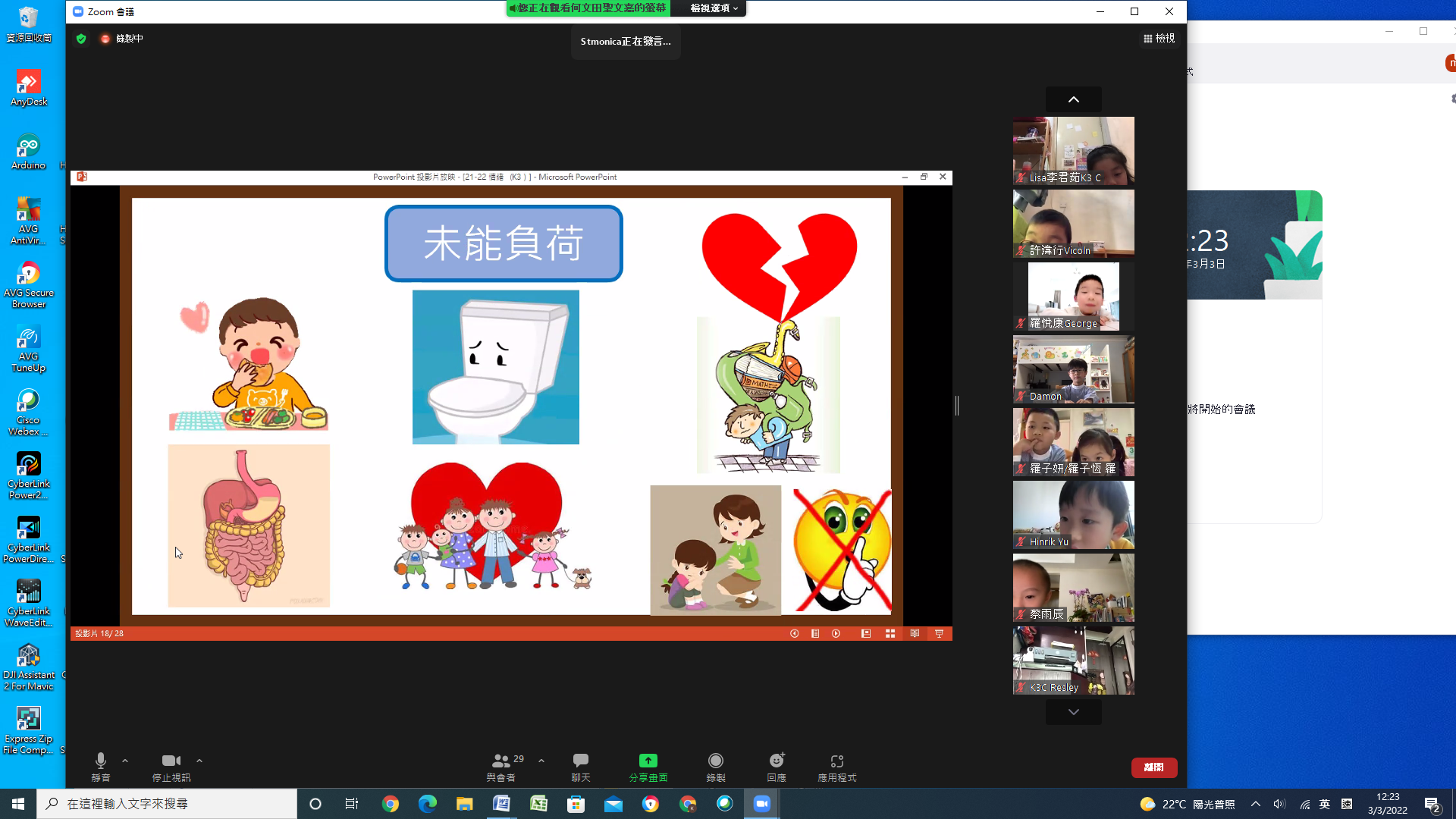Viewport: 1456px width, 819px height.
Task: Select 蔡雨辰's video thumbnail
Action: 1074,588
